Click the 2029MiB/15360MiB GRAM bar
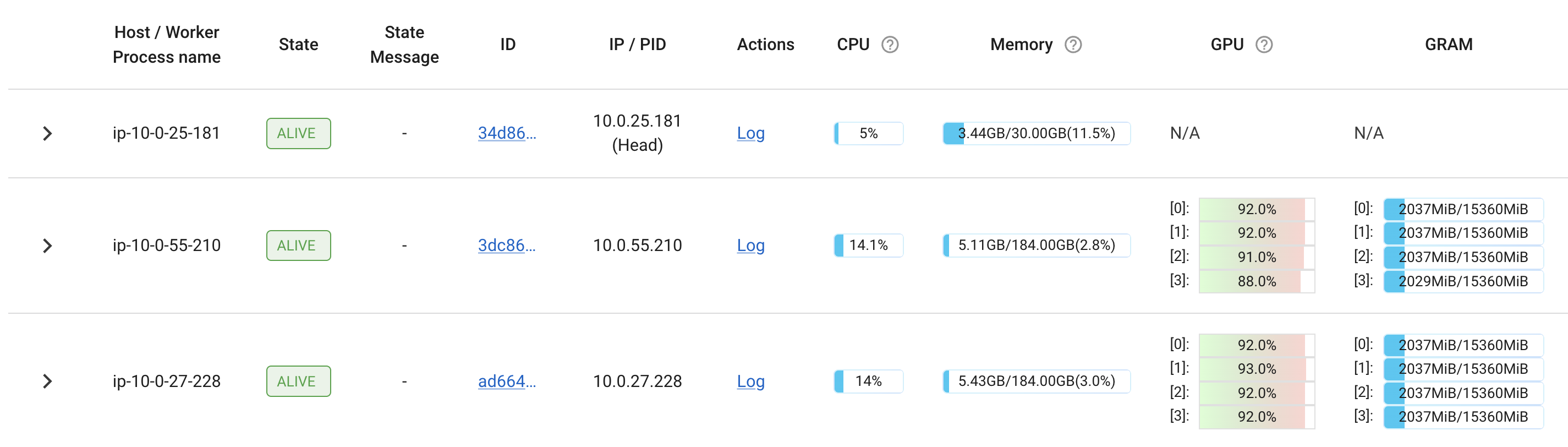The image size is (1568, 447). coord(1463,281)
